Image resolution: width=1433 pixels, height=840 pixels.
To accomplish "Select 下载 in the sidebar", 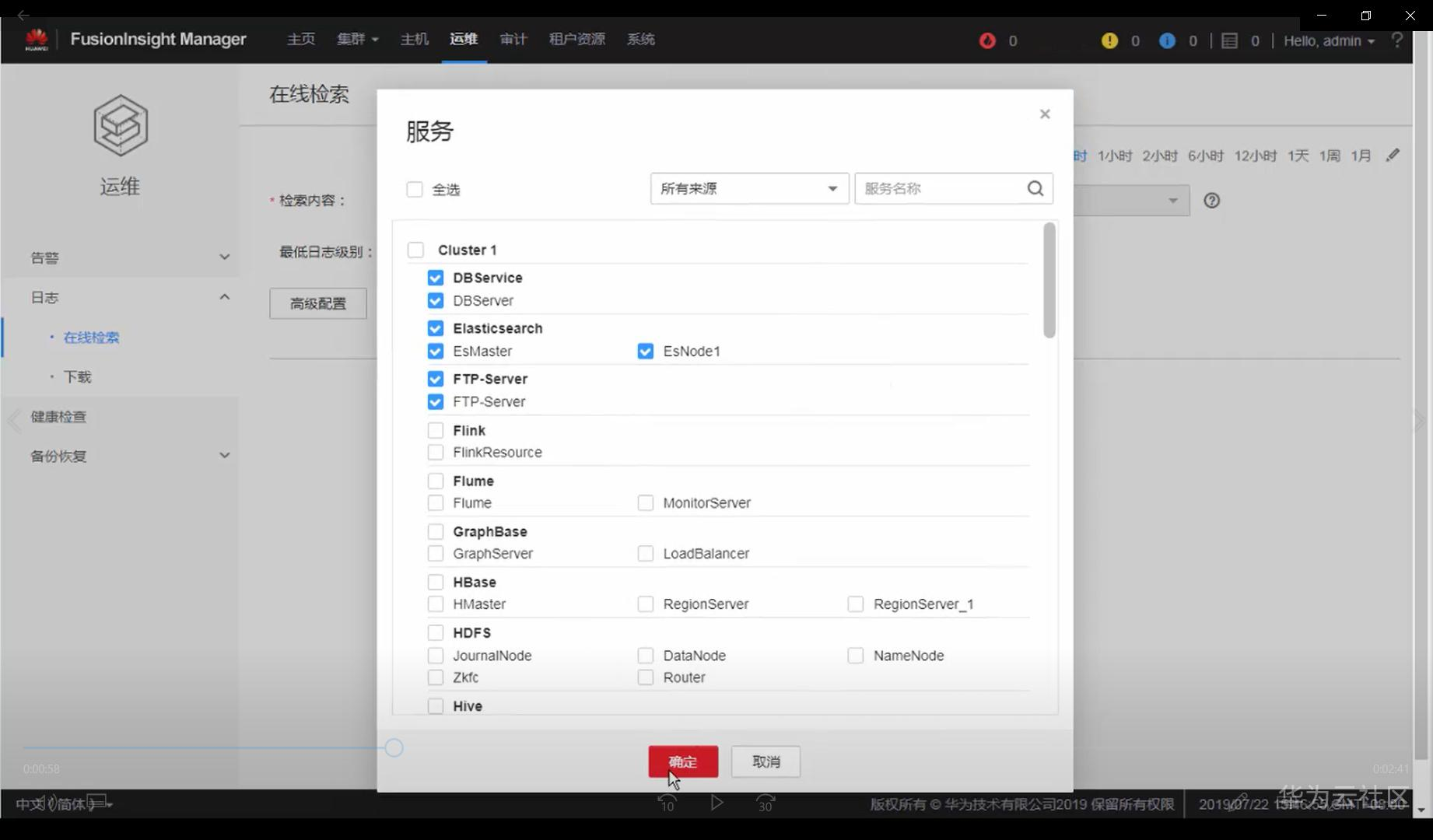I will coord(78,377).
